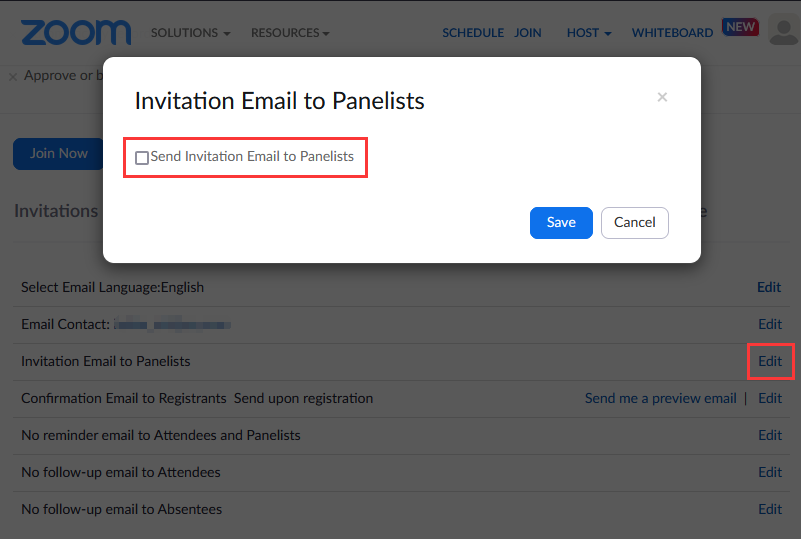Save the panelist invitation setting
801x539 pixels.
561,223
